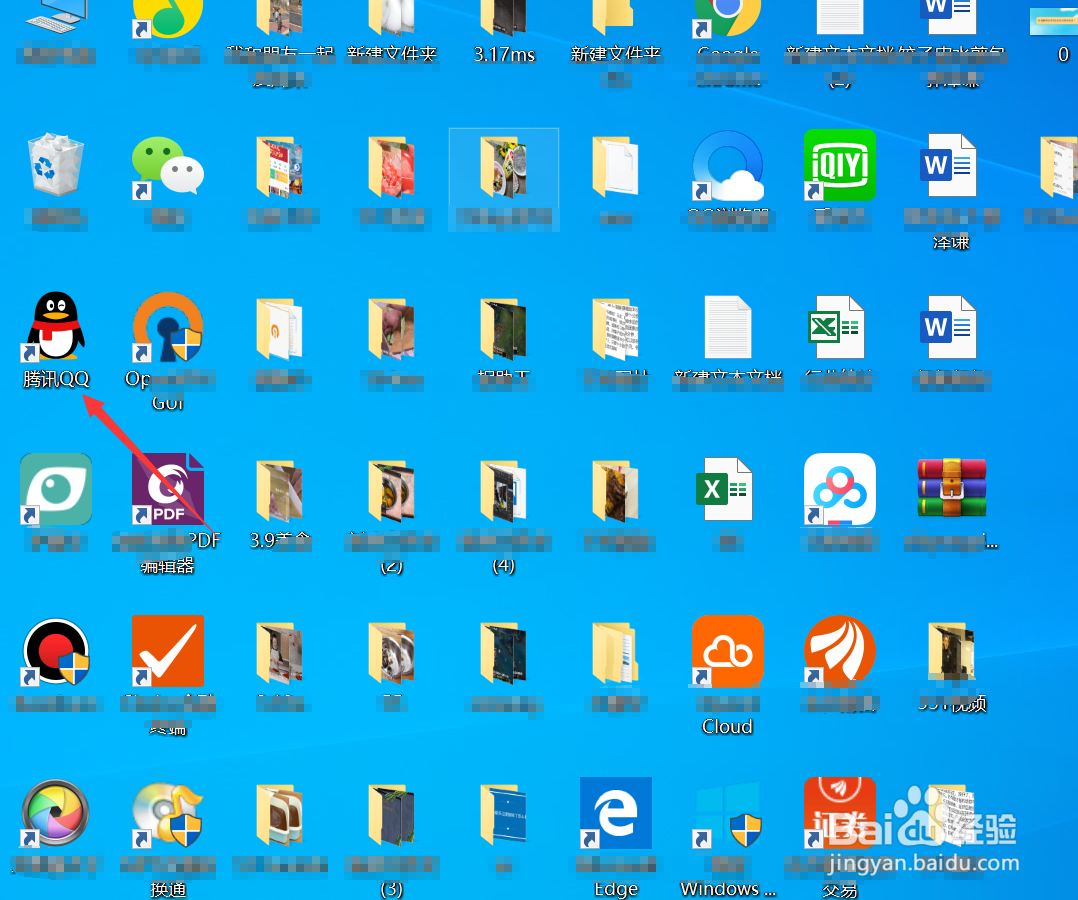The width and height of the screenshot is (1078, 900).
Task: Open the This PC computer icon
Action: 56,17
